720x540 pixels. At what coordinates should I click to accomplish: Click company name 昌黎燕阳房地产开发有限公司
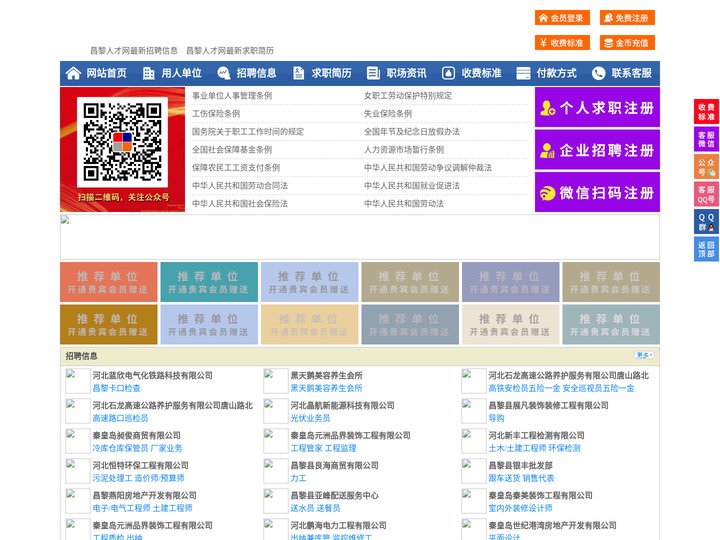(144, 495)
